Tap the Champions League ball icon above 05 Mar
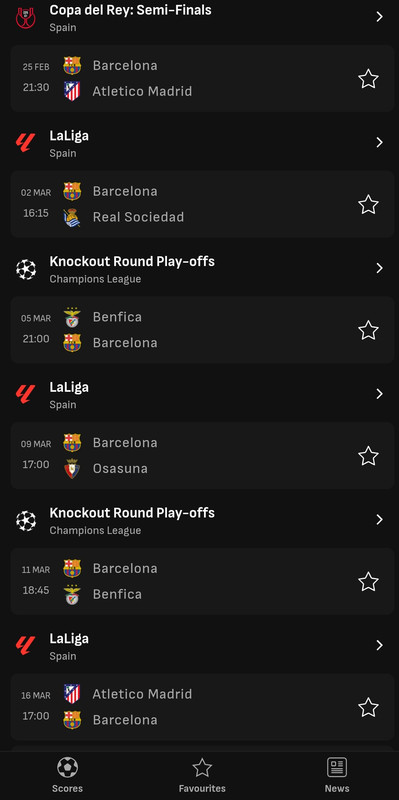Viewport: 399px width, 800px height. point(26,269)
